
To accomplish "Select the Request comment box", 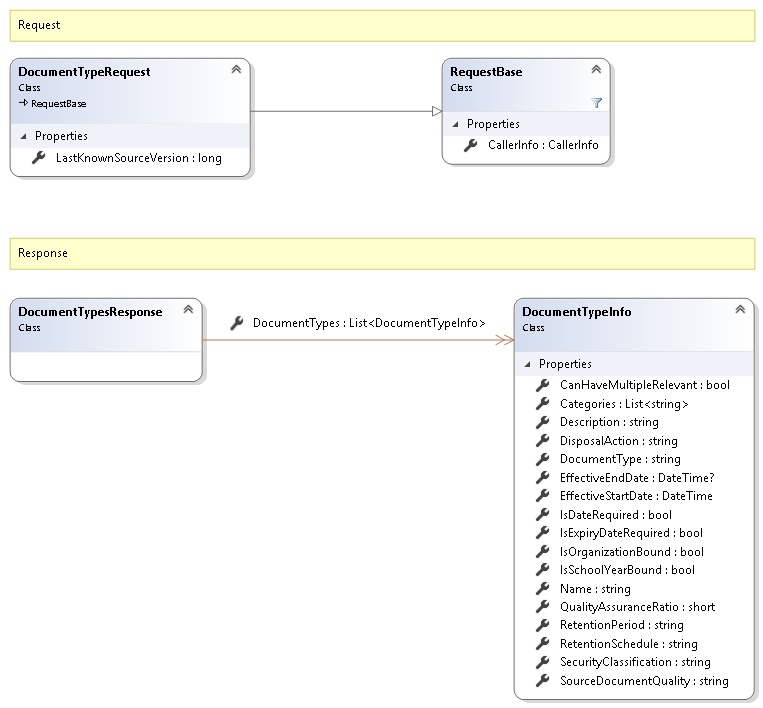I will click(382, 25).
